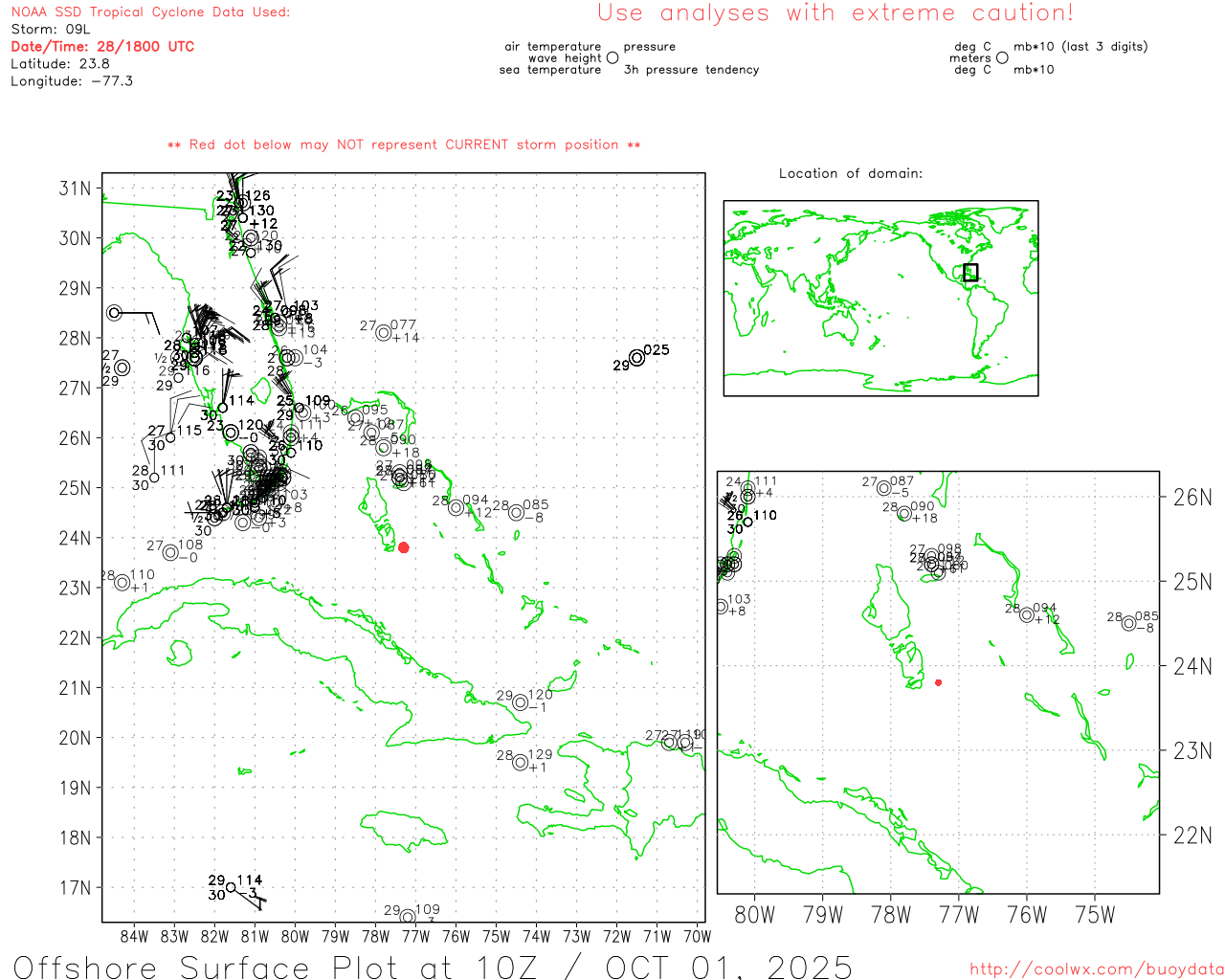
Task: Click the 'wave height' legend label
Action: coord(565,57)
